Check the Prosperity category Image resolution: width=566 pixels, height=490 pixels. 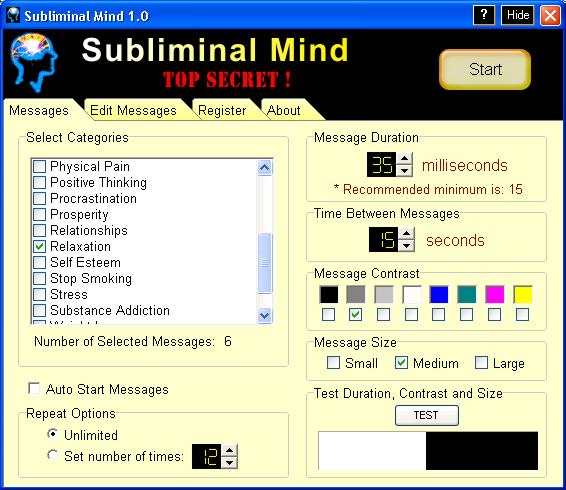[x=40, y=214]
